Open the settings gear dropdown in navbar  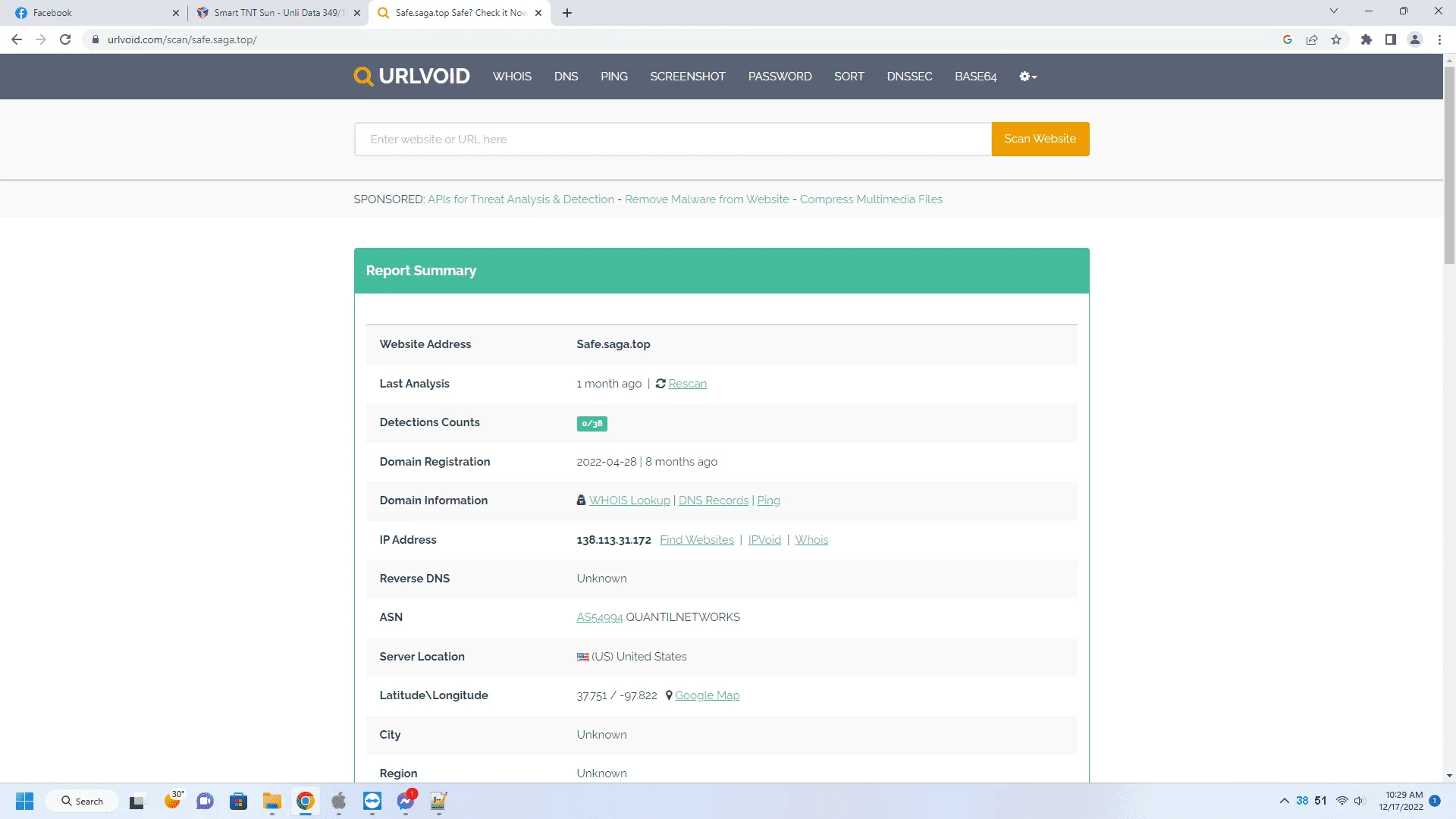click(1028, 77)
